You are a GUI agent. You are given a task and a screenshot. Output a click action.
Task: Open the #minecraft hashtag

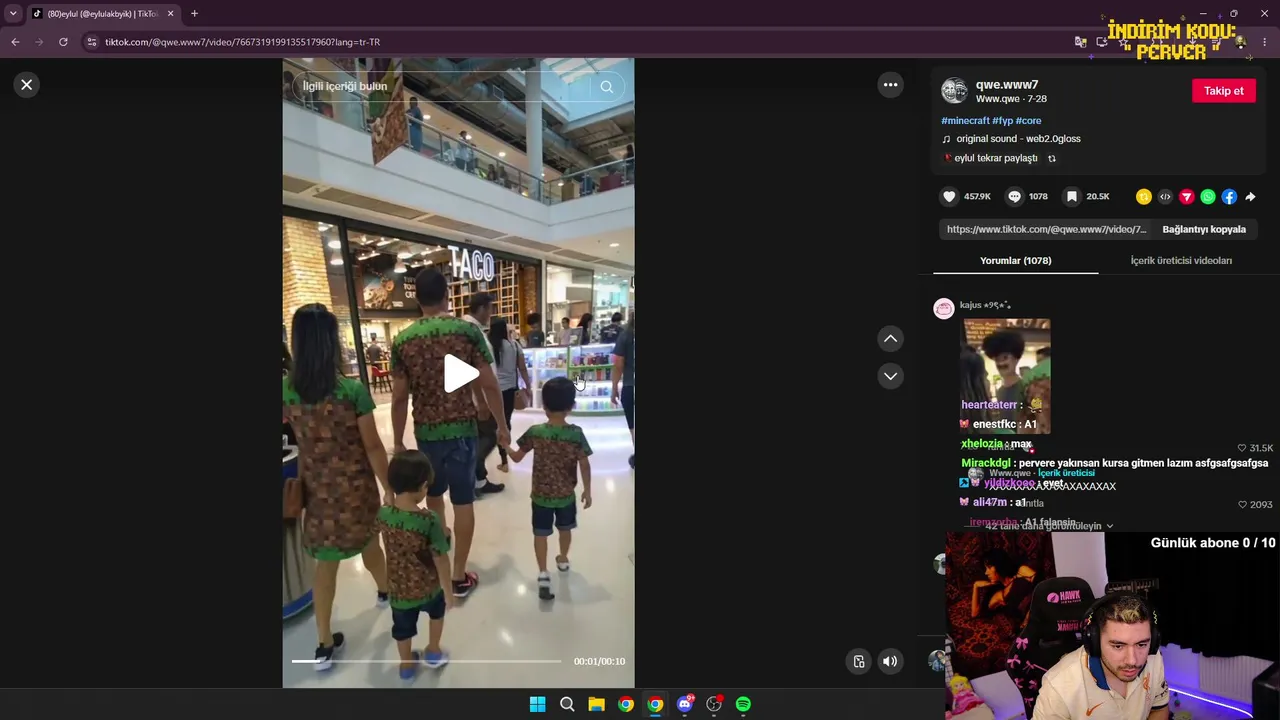964,121
